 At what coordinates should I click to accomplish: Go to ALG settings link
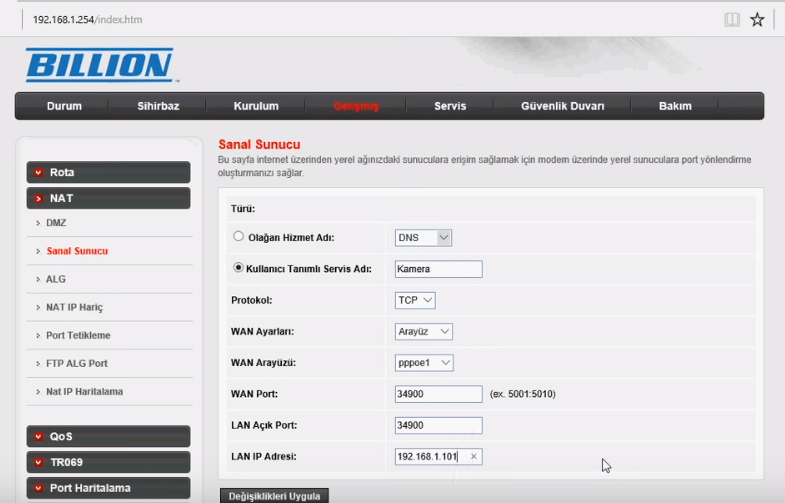pyautogui.click(x=56, y=279)
